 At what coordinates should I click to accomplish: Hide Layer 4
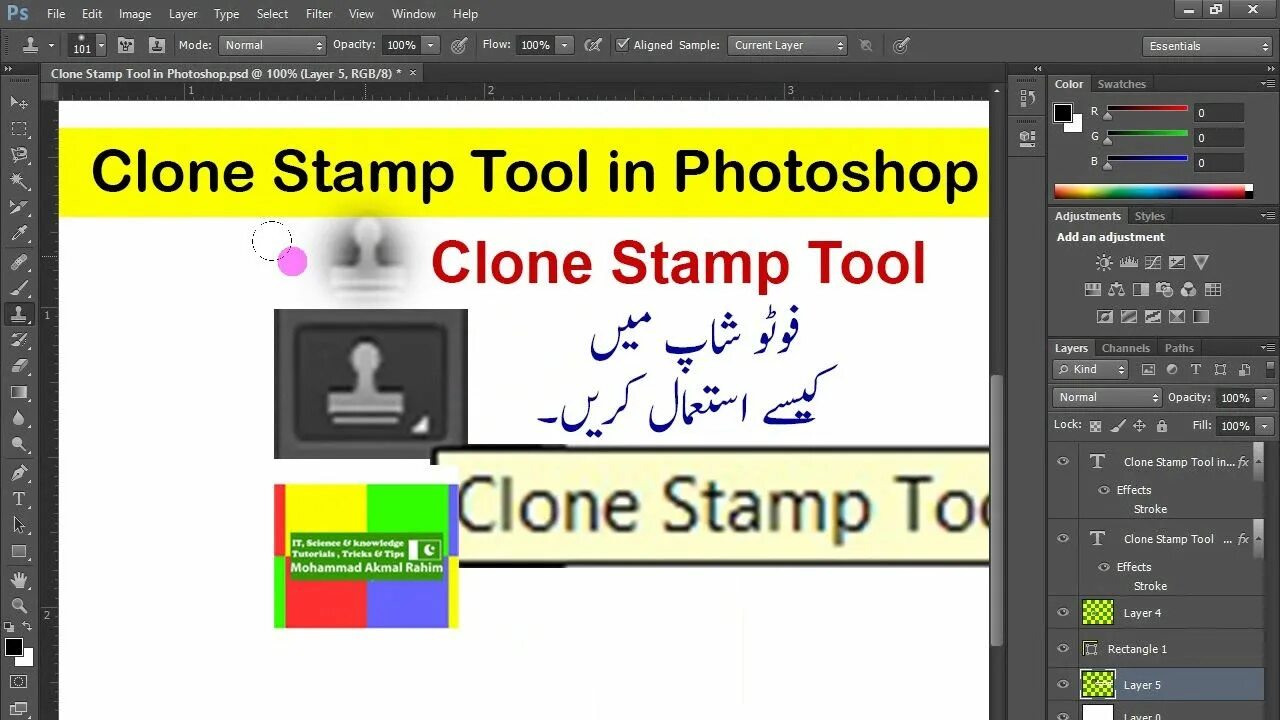tap(1063, 613)
